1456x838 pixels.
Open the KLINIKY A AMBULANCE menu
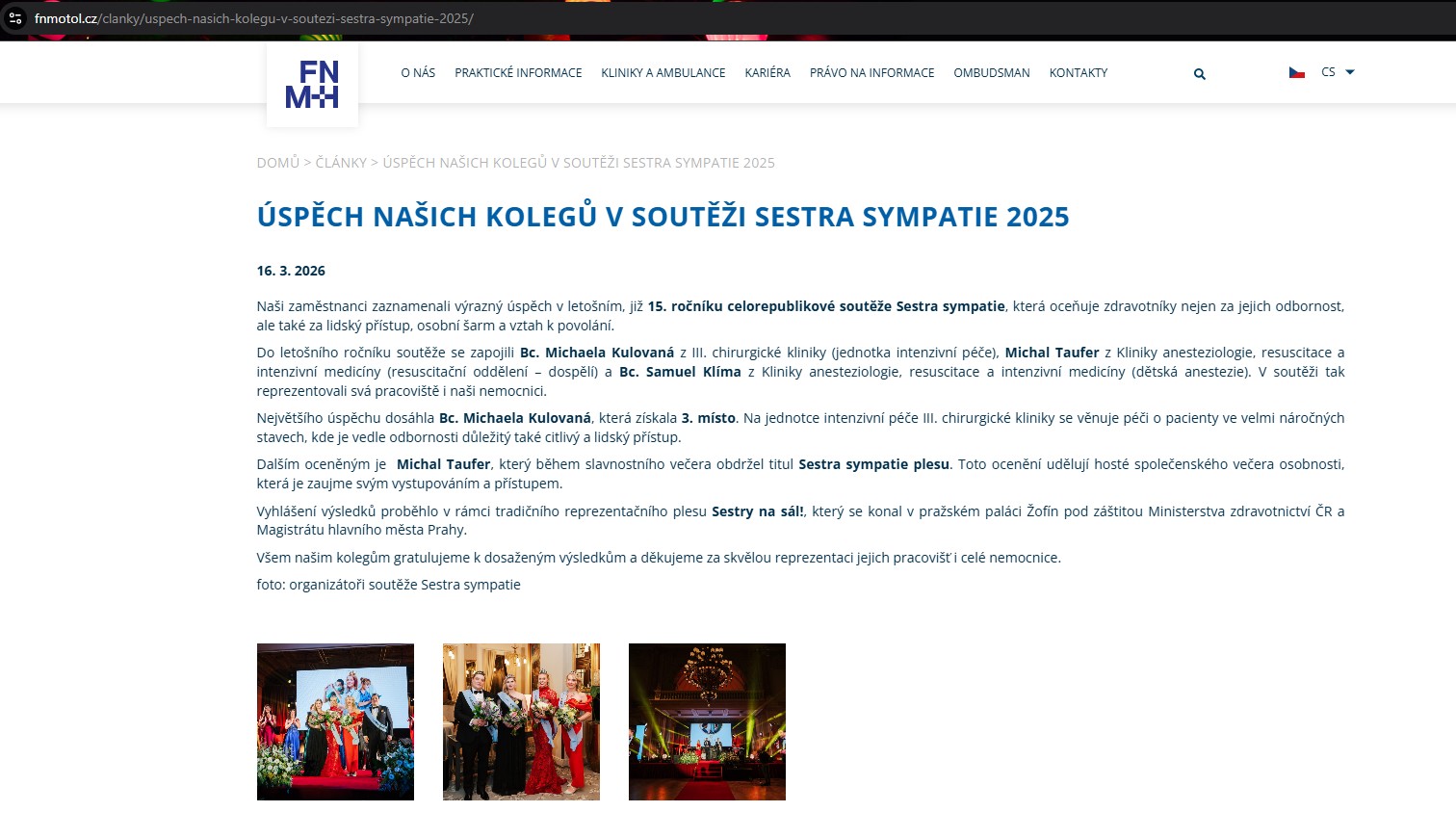(x=663, y=73)
